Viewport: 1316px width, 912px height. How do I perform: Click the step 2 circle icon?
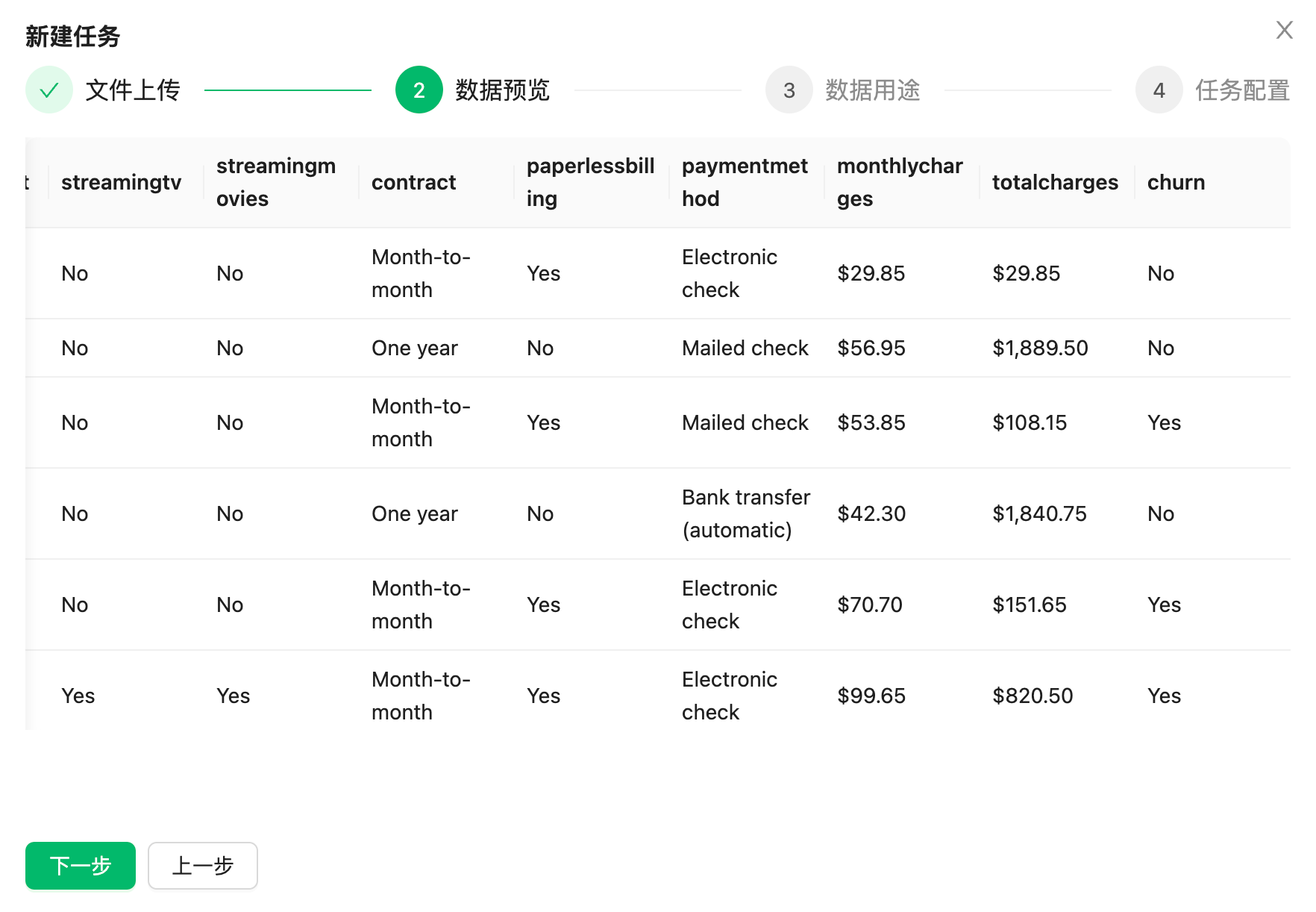tap(419, 90)
